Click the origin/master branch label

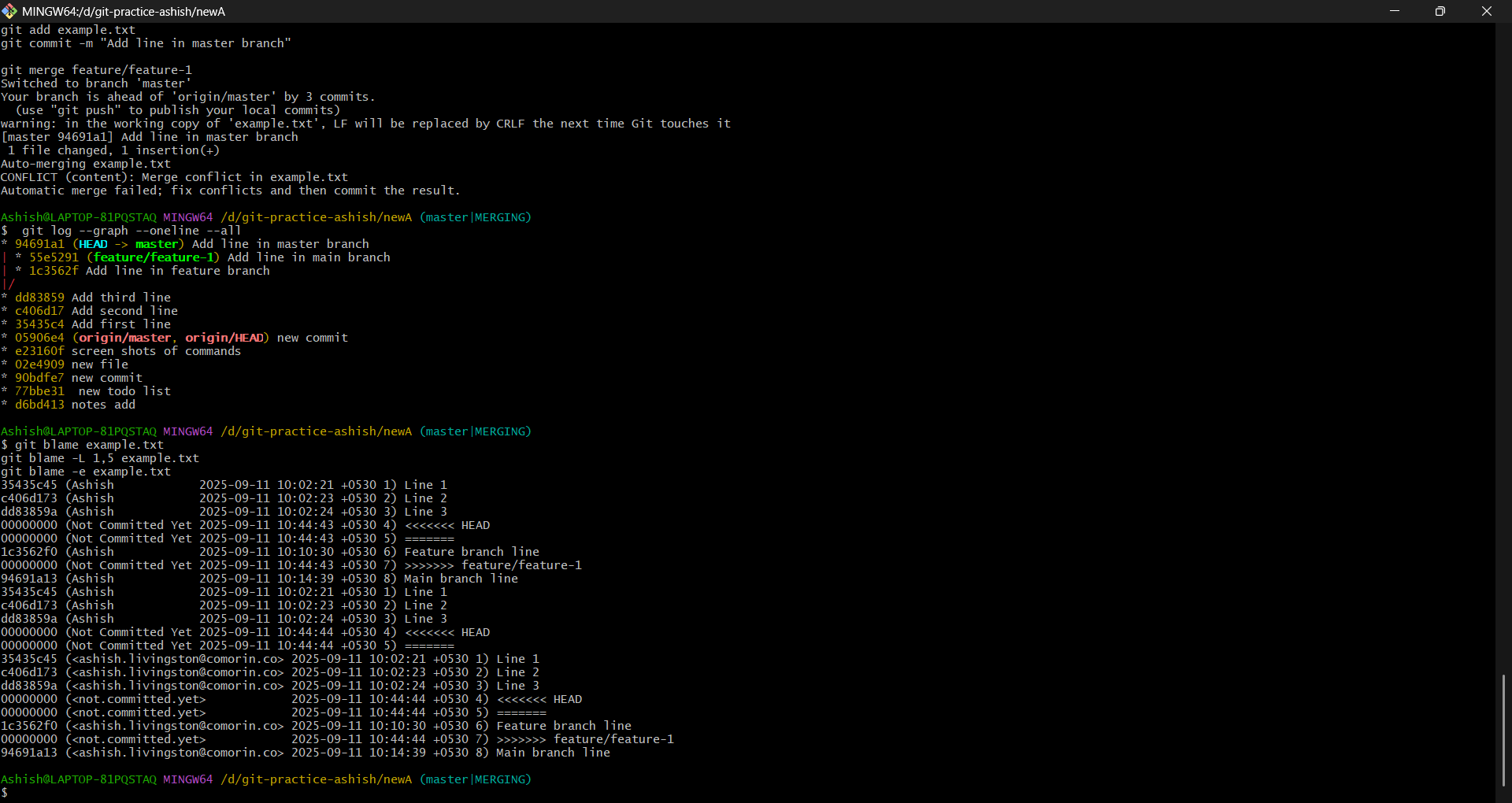[125, 337]
